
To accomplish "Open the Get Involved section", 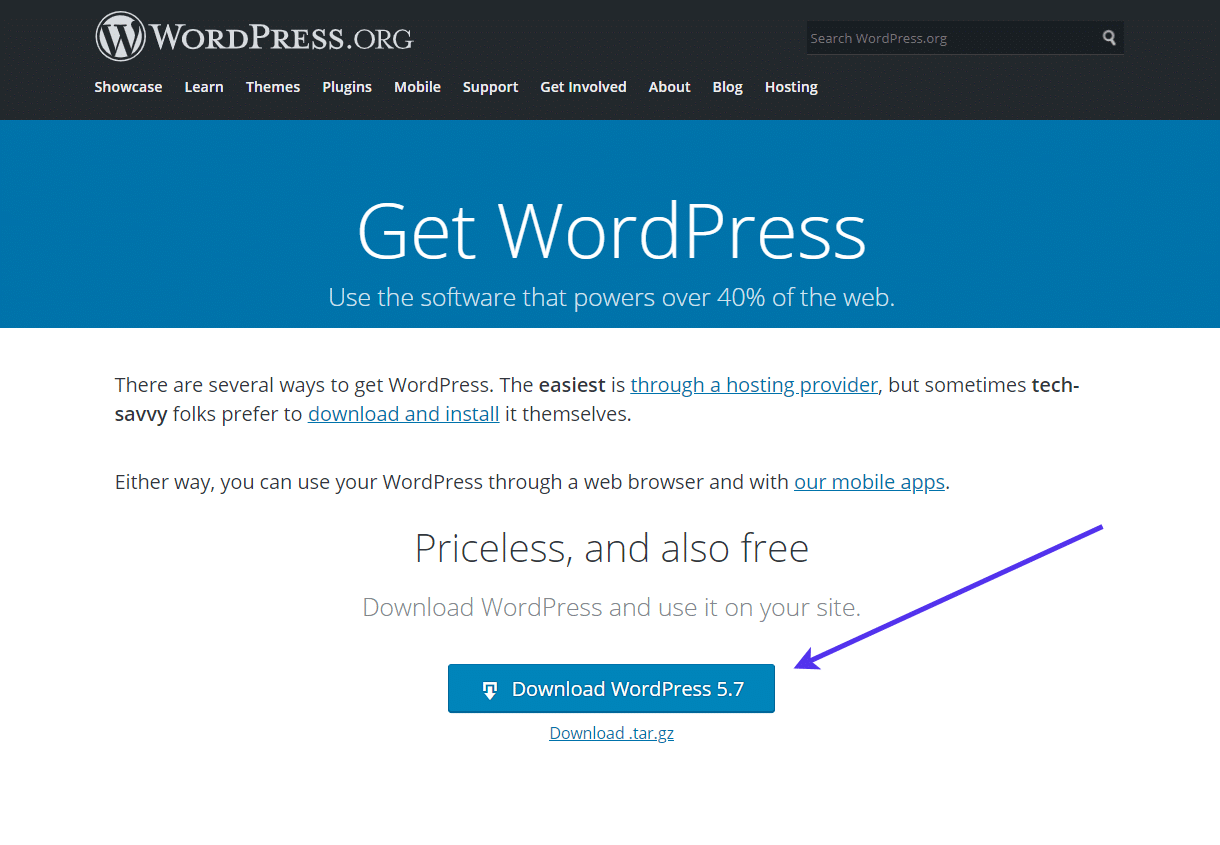I will [x=583, y=87].
